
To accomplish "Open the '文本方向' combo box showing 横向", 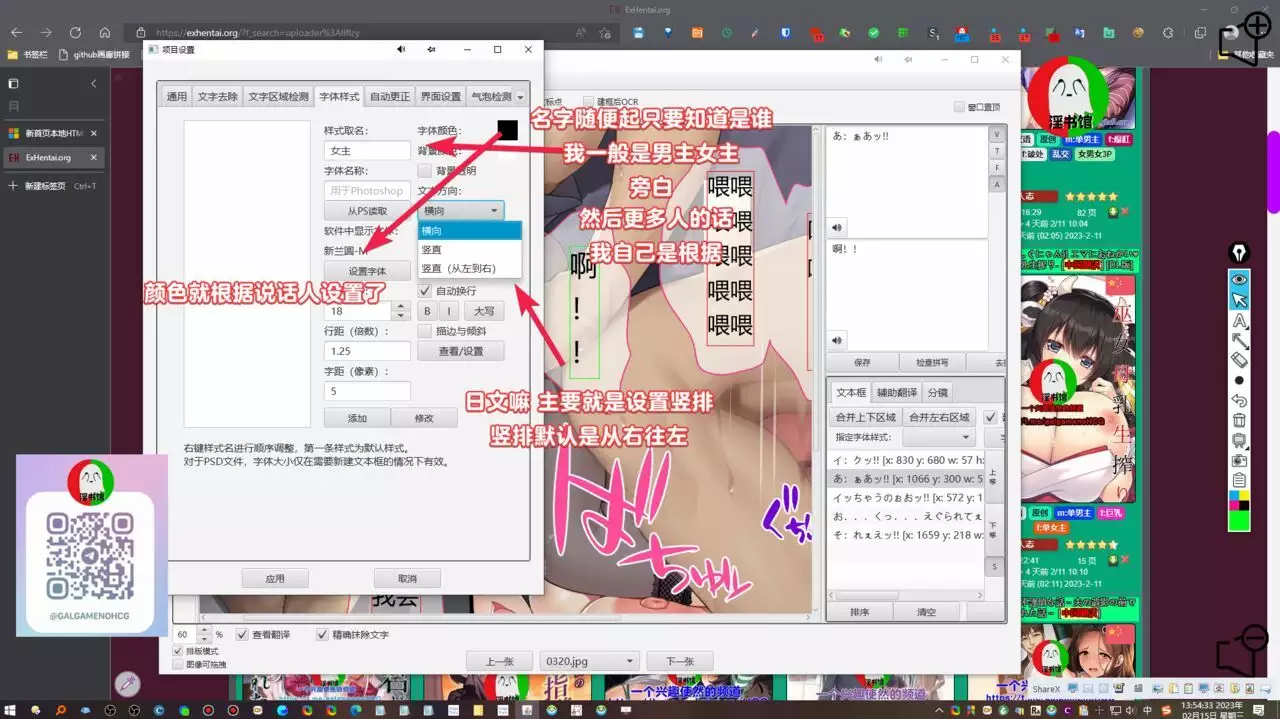I will click(x=461, y=211).
